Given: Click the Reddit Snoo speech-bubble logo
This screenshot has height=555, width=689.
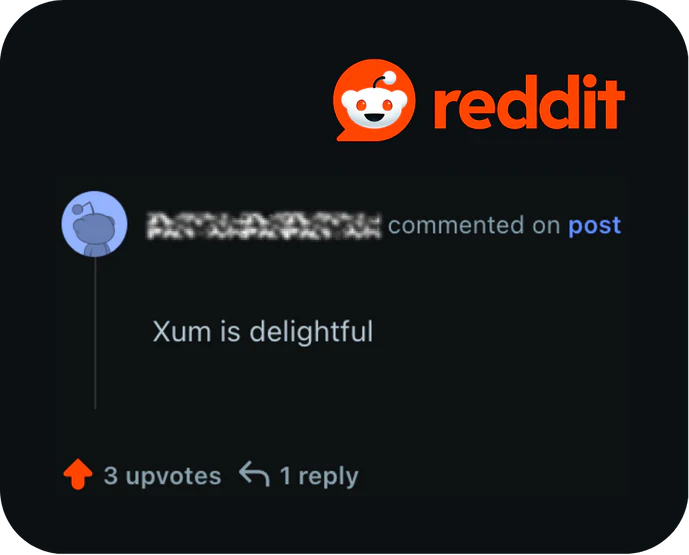Looking at the screenshot, I should coord(374,100).
